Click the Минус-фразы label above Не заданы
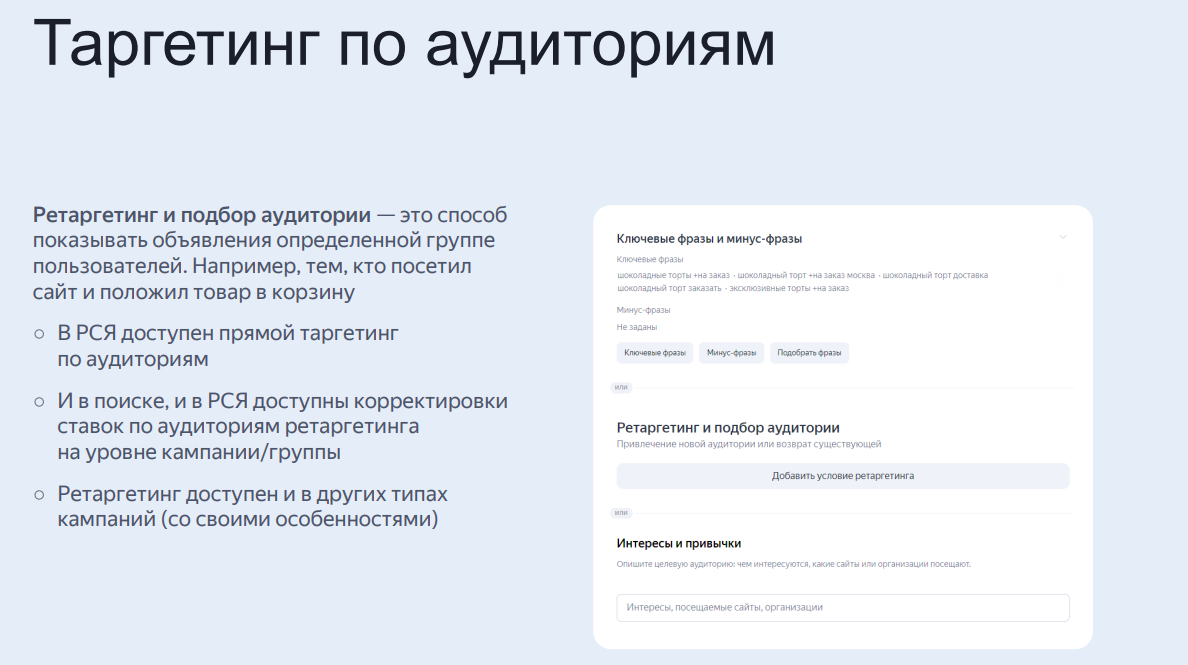The width and height of the screenshot is (1188, 665). (643, 310)
